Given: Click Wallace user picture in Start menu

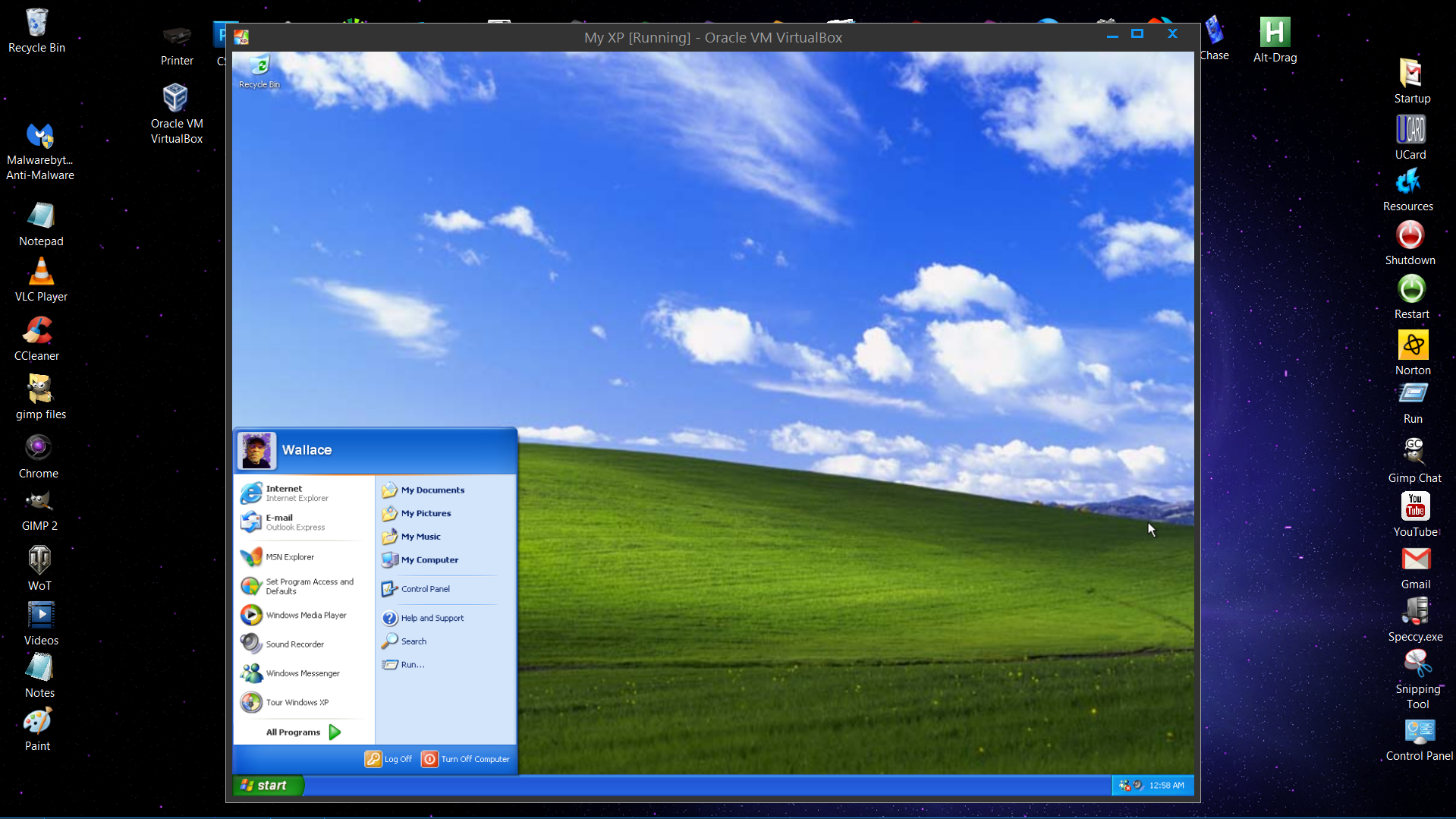Looking at the screenshot, I should (x=256, y=450).
